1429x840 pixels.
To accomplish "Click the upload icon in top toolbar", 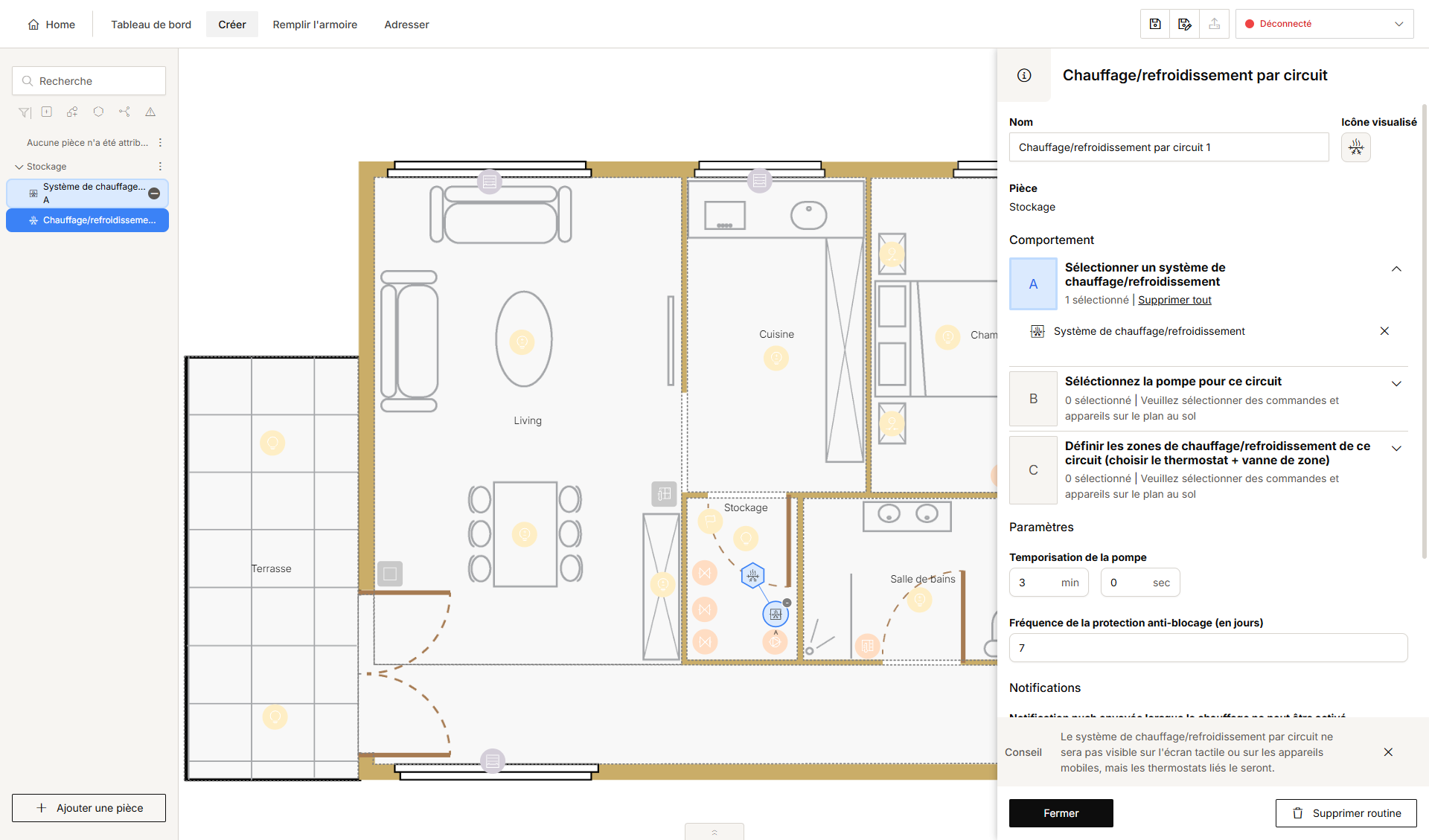I will (1215, 24).
